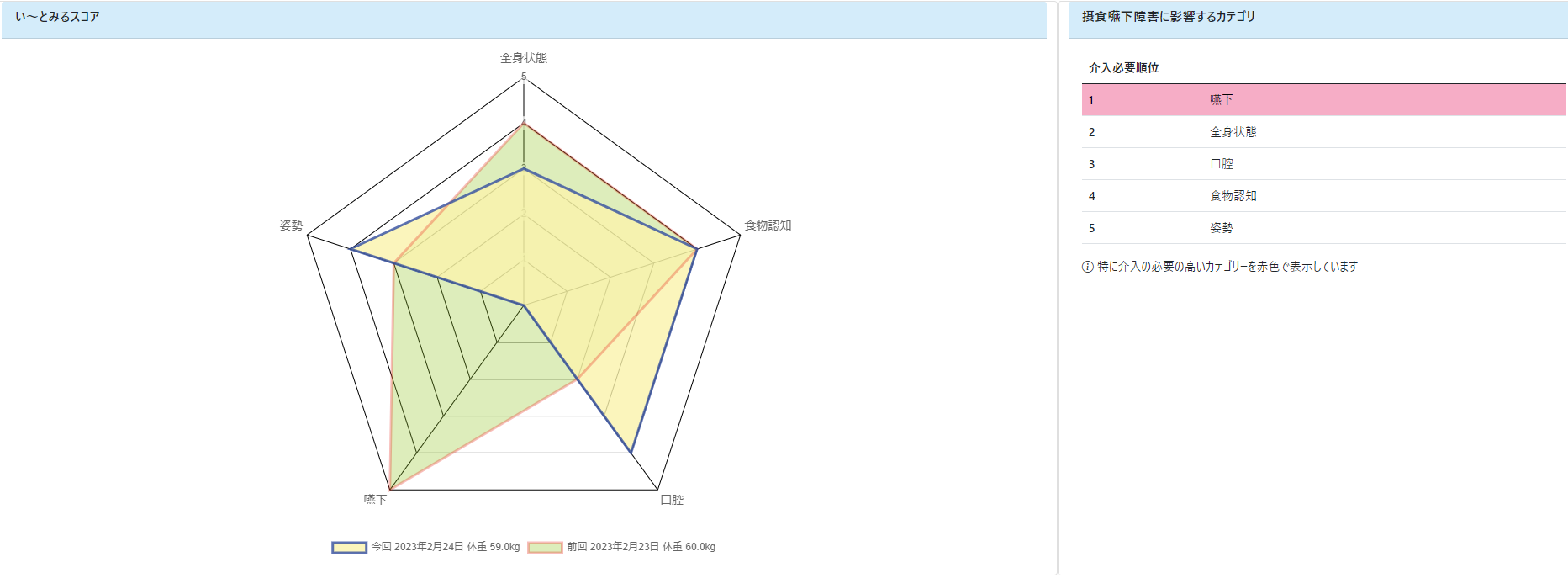This screenshot has width=1568, height=578.
Task: Click the 摂食嚥下障害に影響するカテゴリ panel header
Action: pyautogui.click(x=1317, y=19)
